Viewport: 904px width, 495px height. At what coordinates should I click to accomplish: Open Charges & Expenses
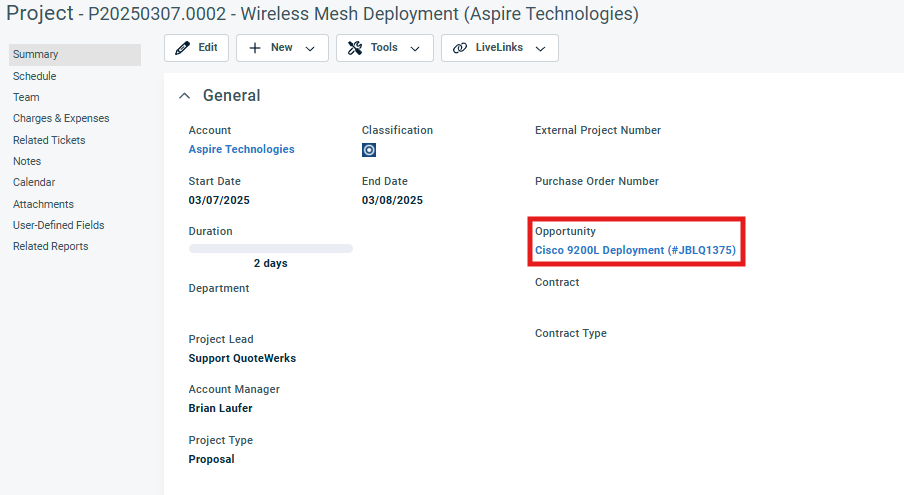(x=61, y=118)
